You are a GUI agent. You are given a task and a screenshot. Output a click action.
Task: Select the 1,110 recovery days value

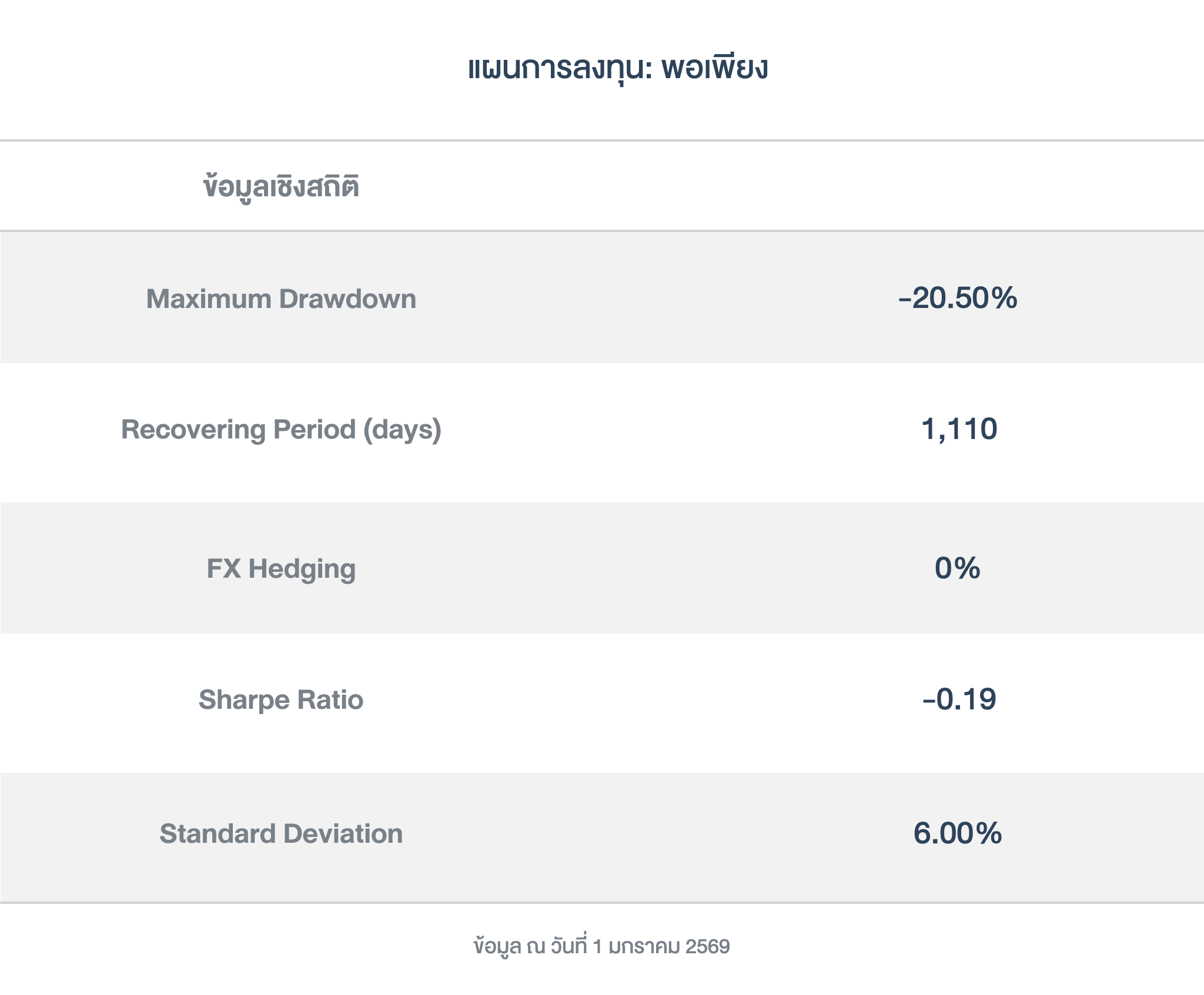point(959,428)
